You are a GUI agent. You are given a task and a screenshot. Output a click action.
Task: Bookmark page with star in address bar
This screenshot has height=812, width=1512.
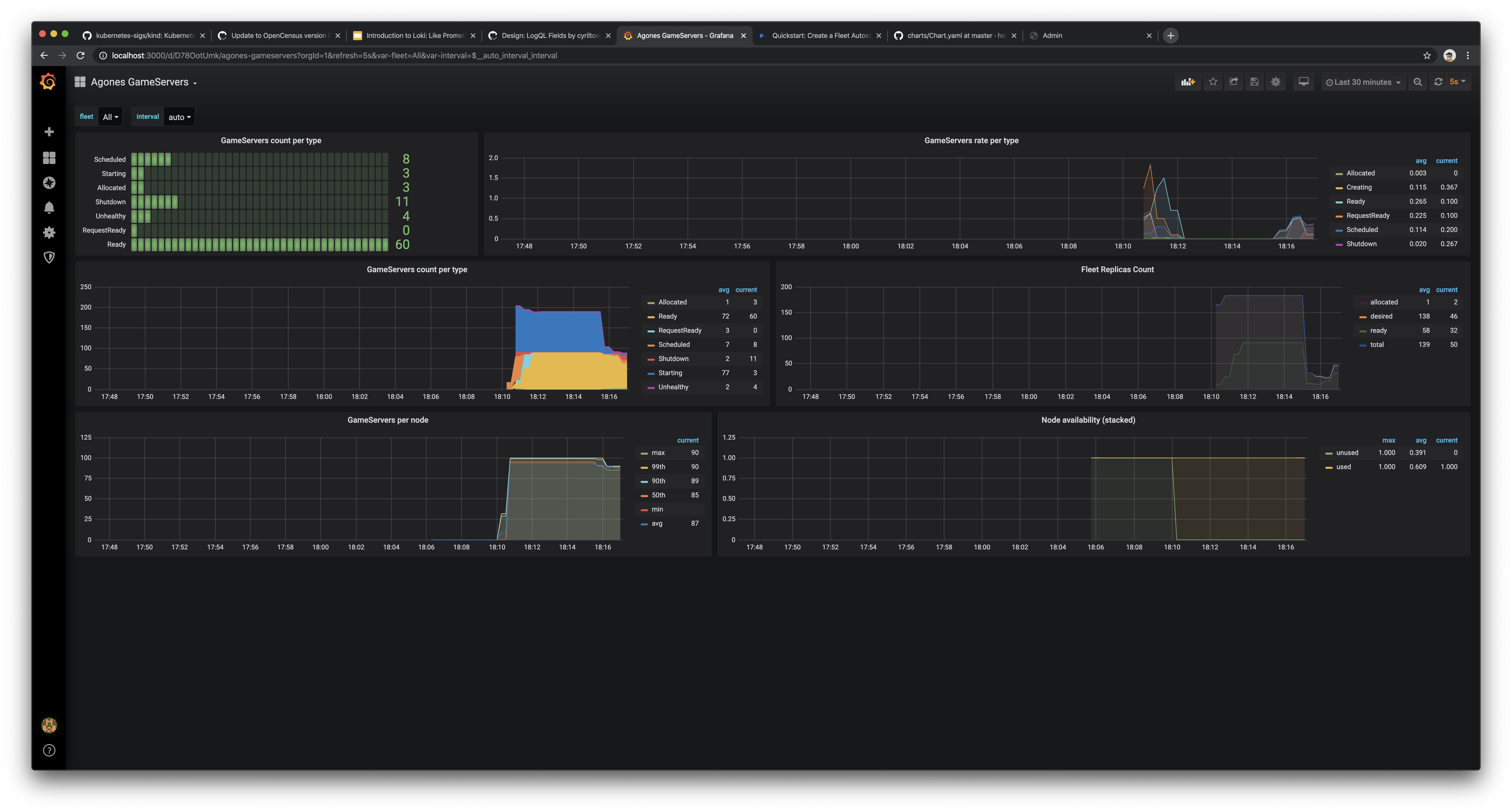[1427, 55]
